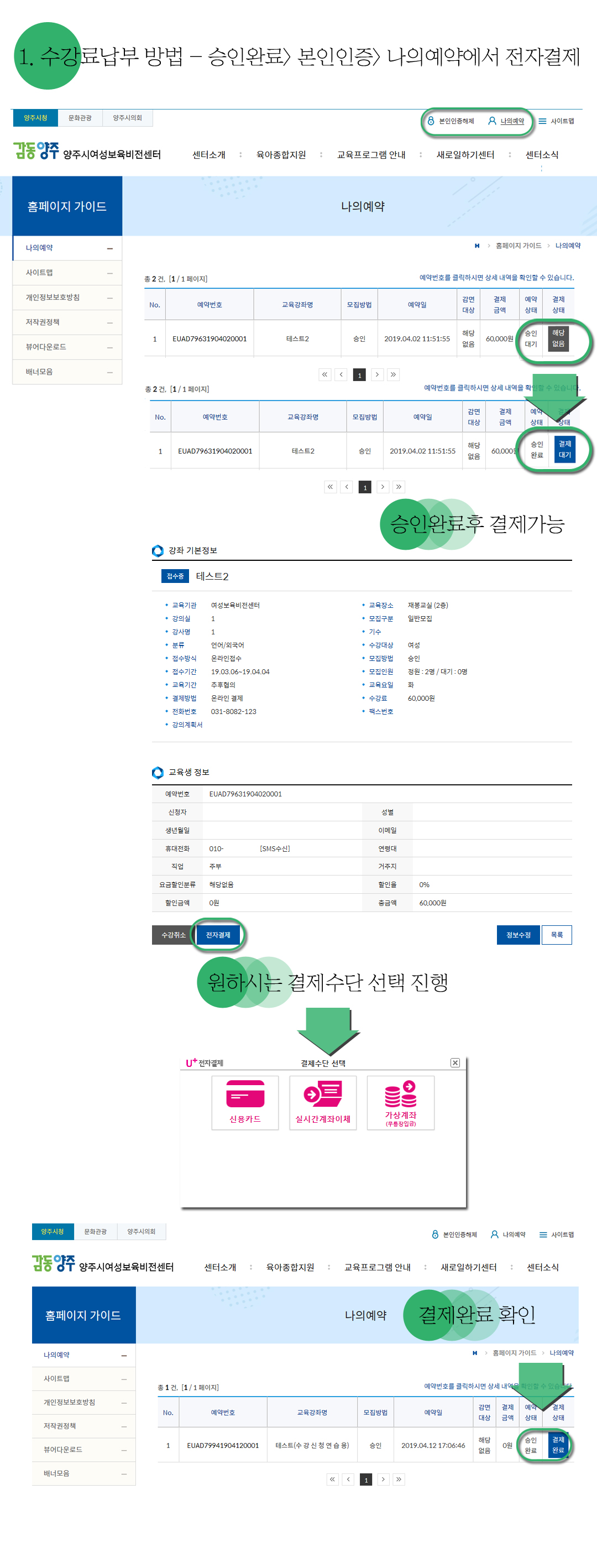This screenshot has height=1568, width=597.
Task: Choose the 실시간계좌이체 payment icon
Action: coord(322,1102)
